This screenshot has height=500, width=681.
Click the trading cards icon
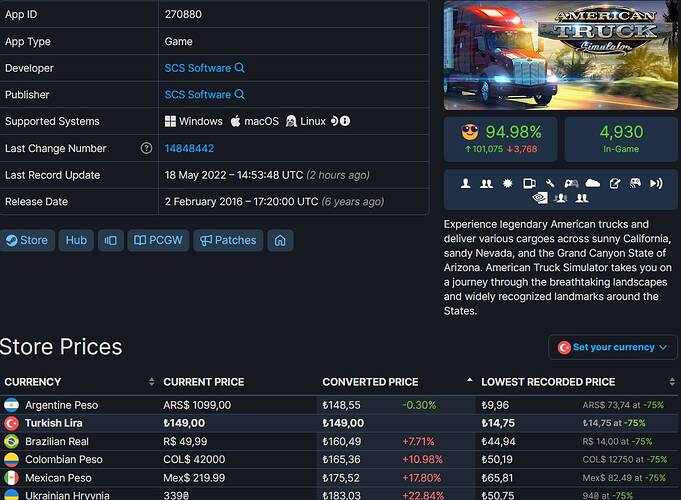pos(529,183)
